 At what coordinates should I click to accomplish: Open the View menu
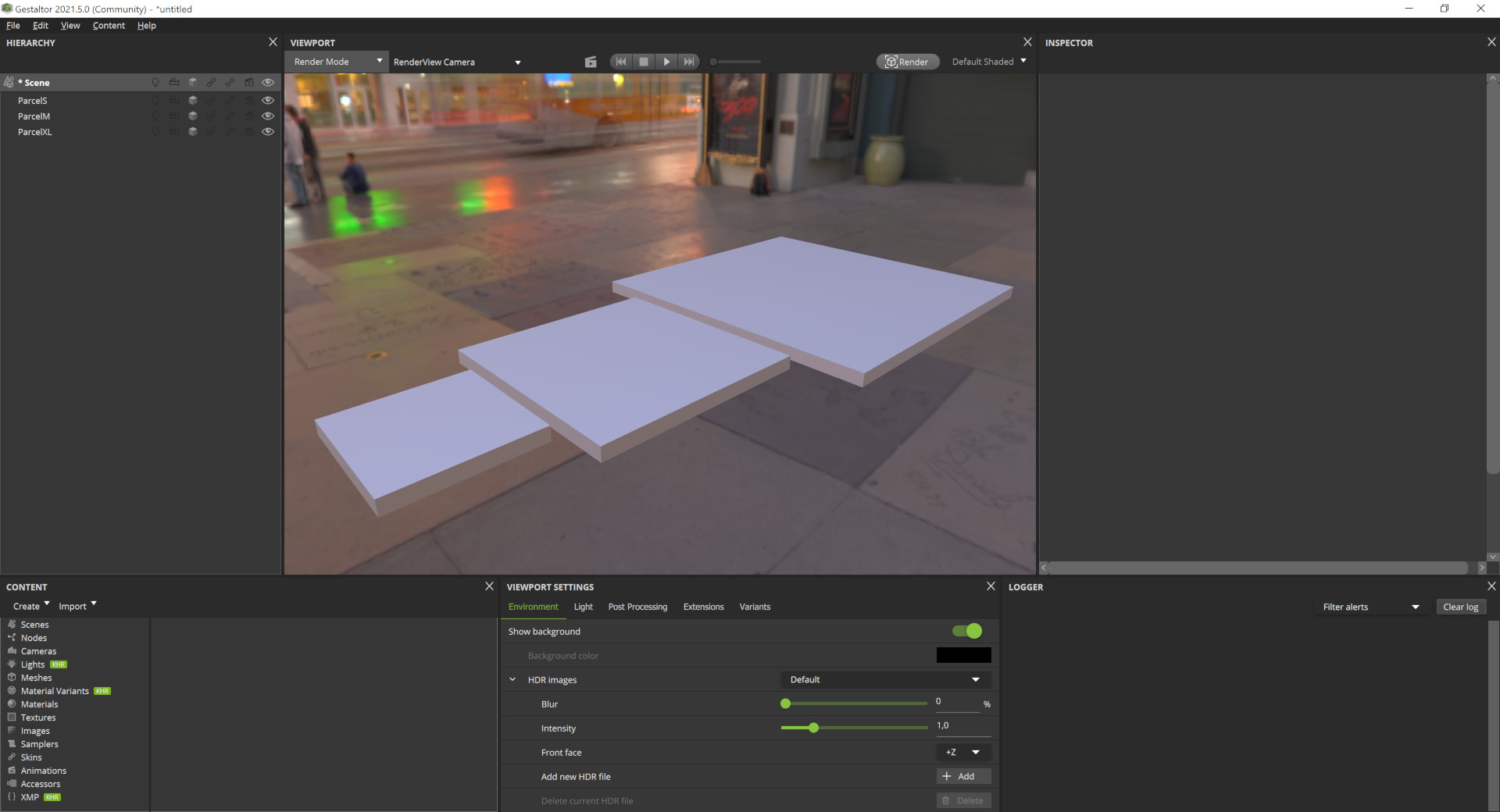tap(70, 25)
